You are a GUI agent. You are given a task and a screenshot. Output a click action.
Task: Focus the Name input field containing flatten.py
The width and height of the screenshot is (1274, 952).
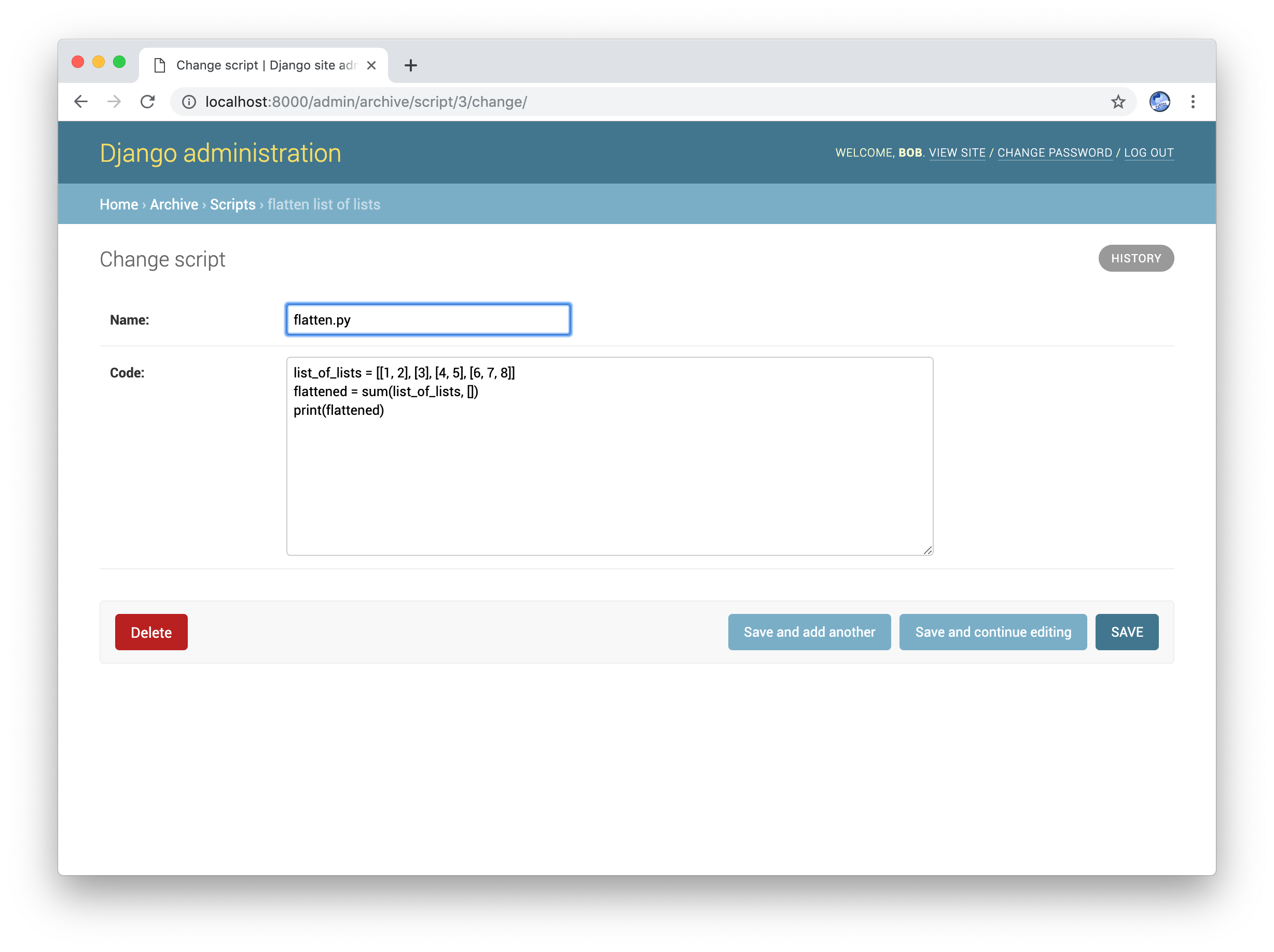coord(427,319)
